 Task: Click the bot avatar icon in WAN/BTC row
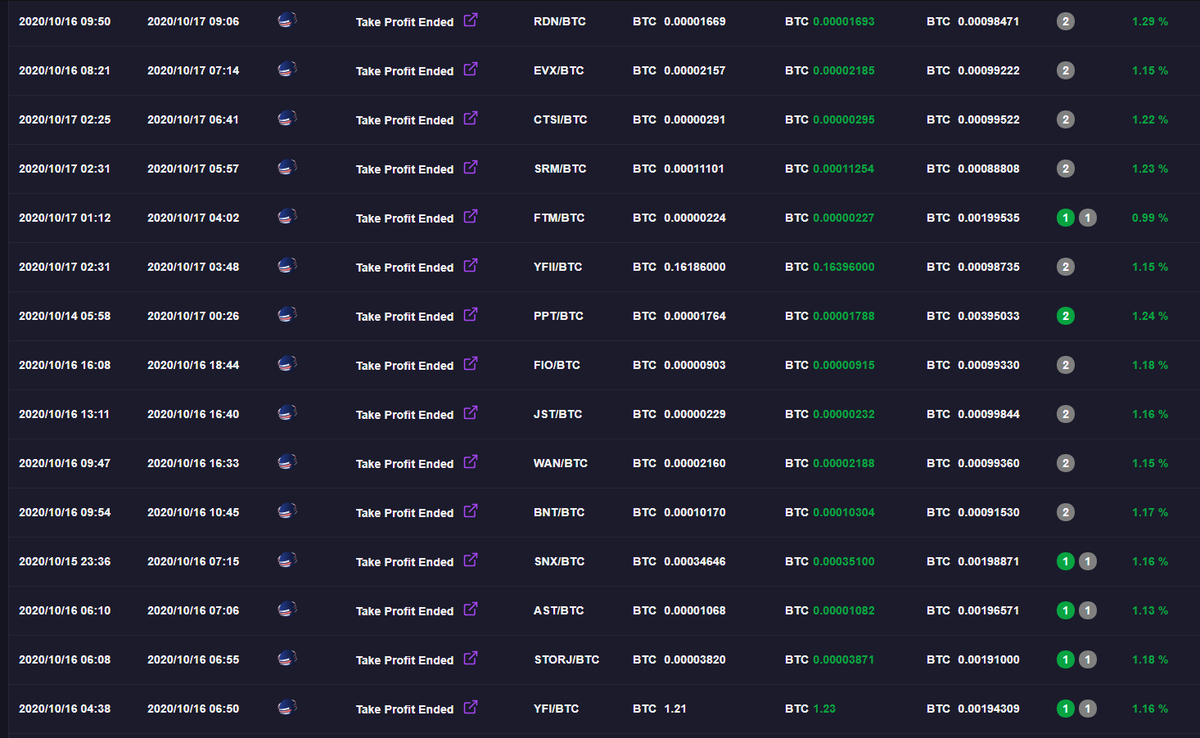point(287,461)
